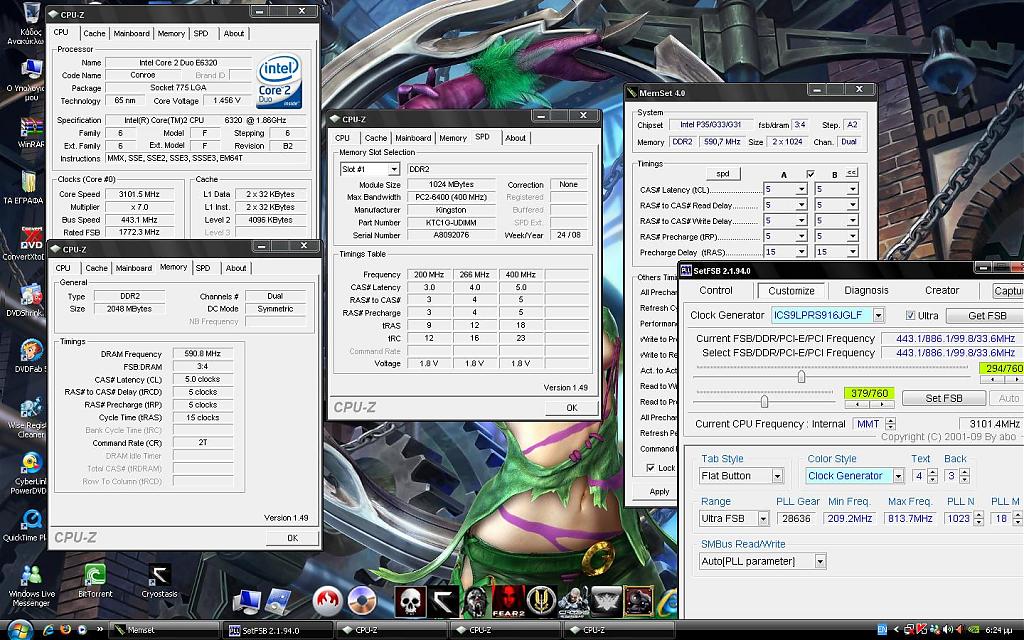The width and height of the screenshot is (1024, 640).
Task: Click the PLL Gear 28636 field
Action: point(797,519)
